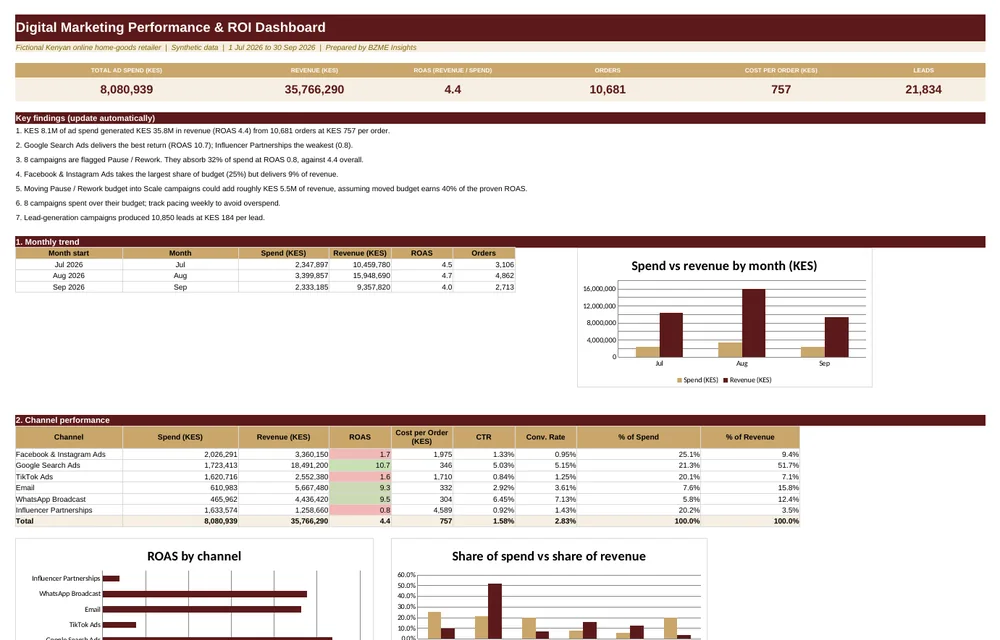Click the 'Cost per Order (KES)' column header
1000x640 pixels.
[x=422, y=437]
